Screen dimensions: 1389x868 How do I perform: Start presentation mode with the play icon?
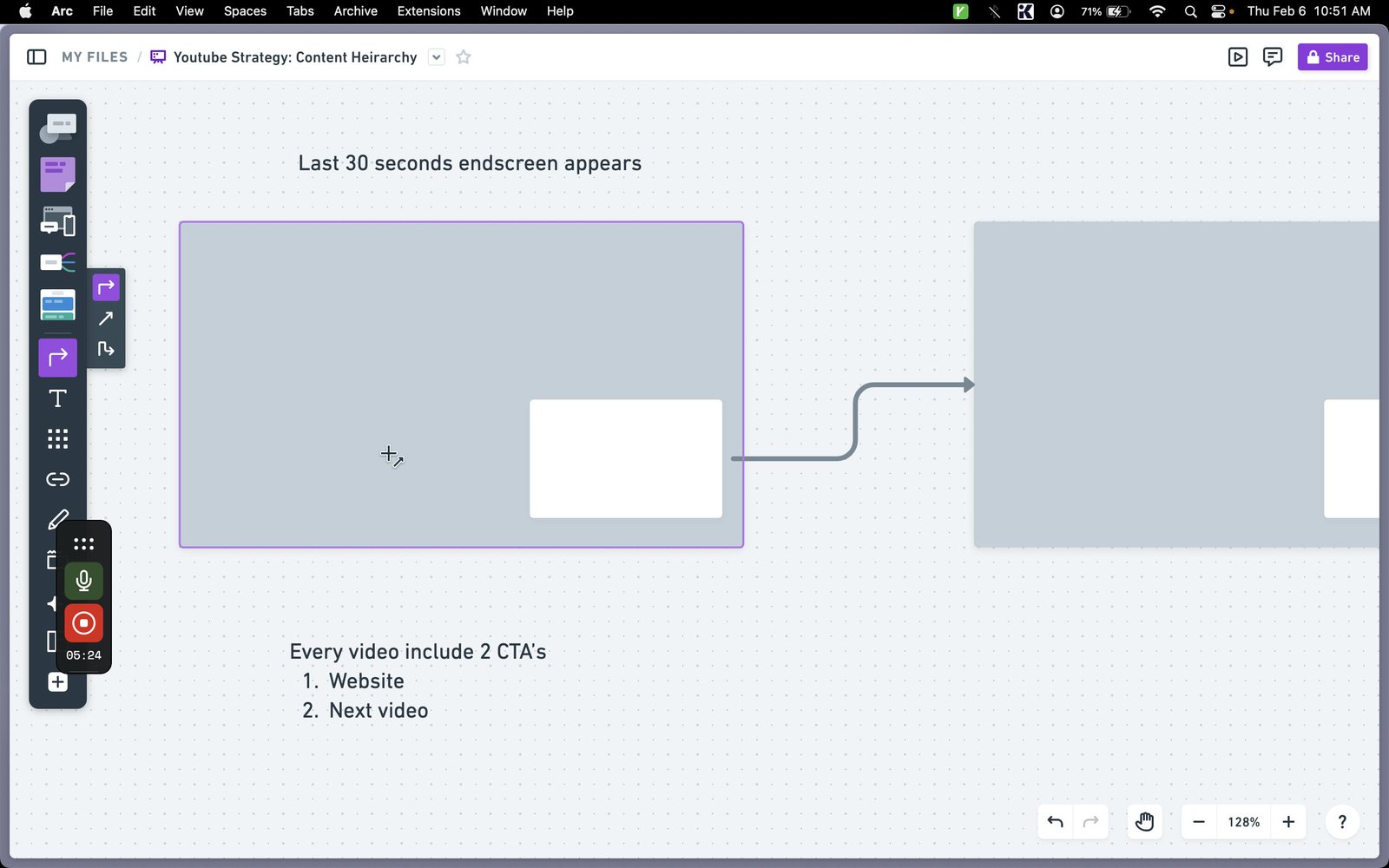(x=1238, y=57)
